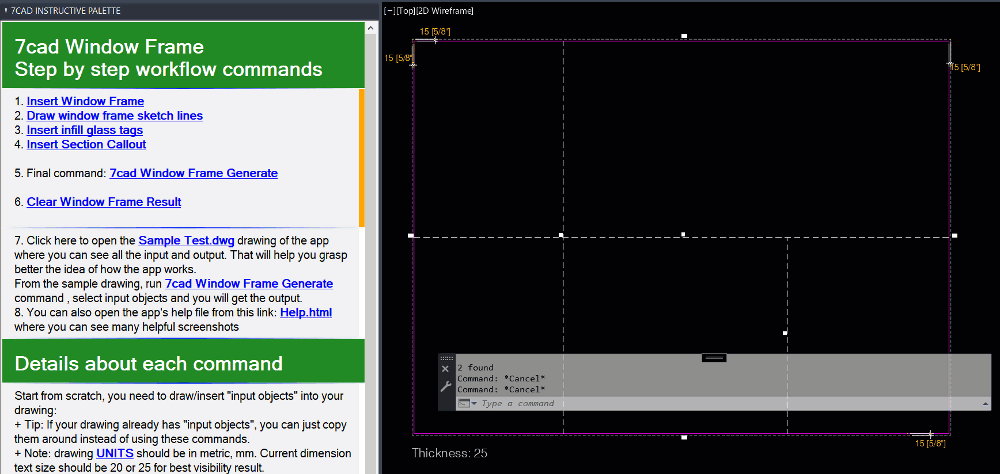1000x474 pixels.
Task: Close the command line window
Action: tap(445, 369)
